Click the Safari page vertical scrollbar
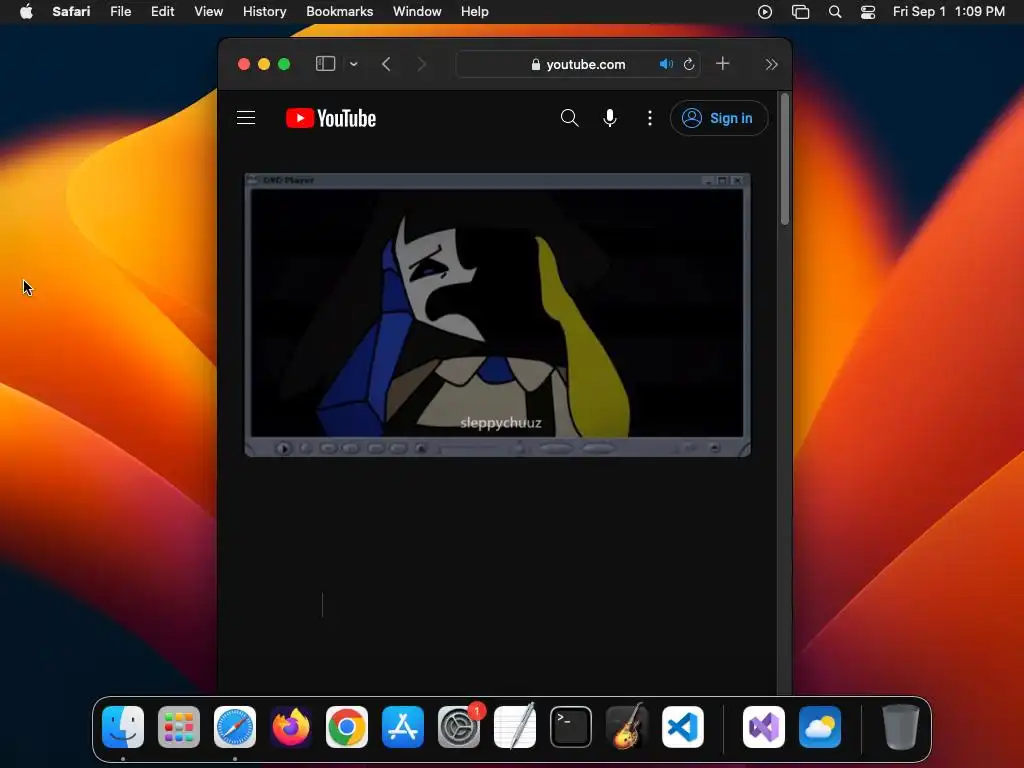1024x768 pixels. pyautogui.click(x=785, y=159)
